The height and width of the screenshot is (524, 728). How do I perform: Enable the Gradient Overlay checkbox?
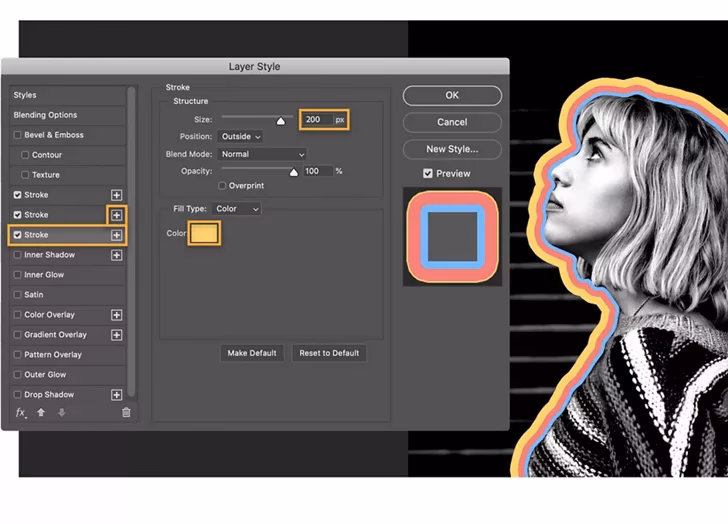click(18, 335)
